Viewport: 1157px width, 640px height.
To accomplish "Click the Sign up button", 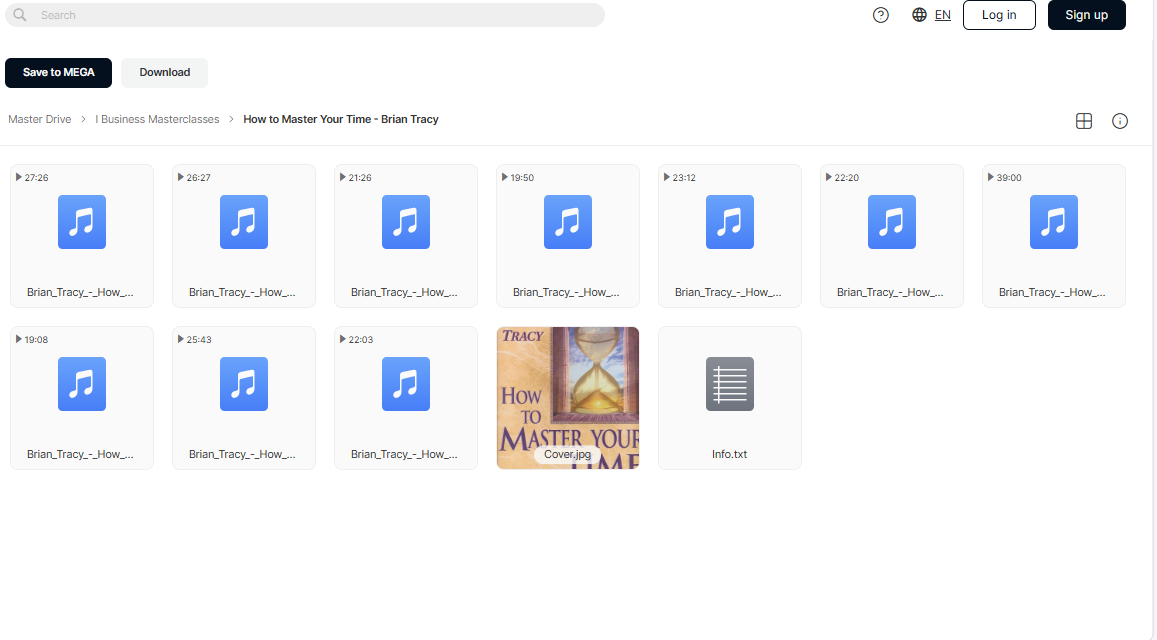I will coord(1086,15).
